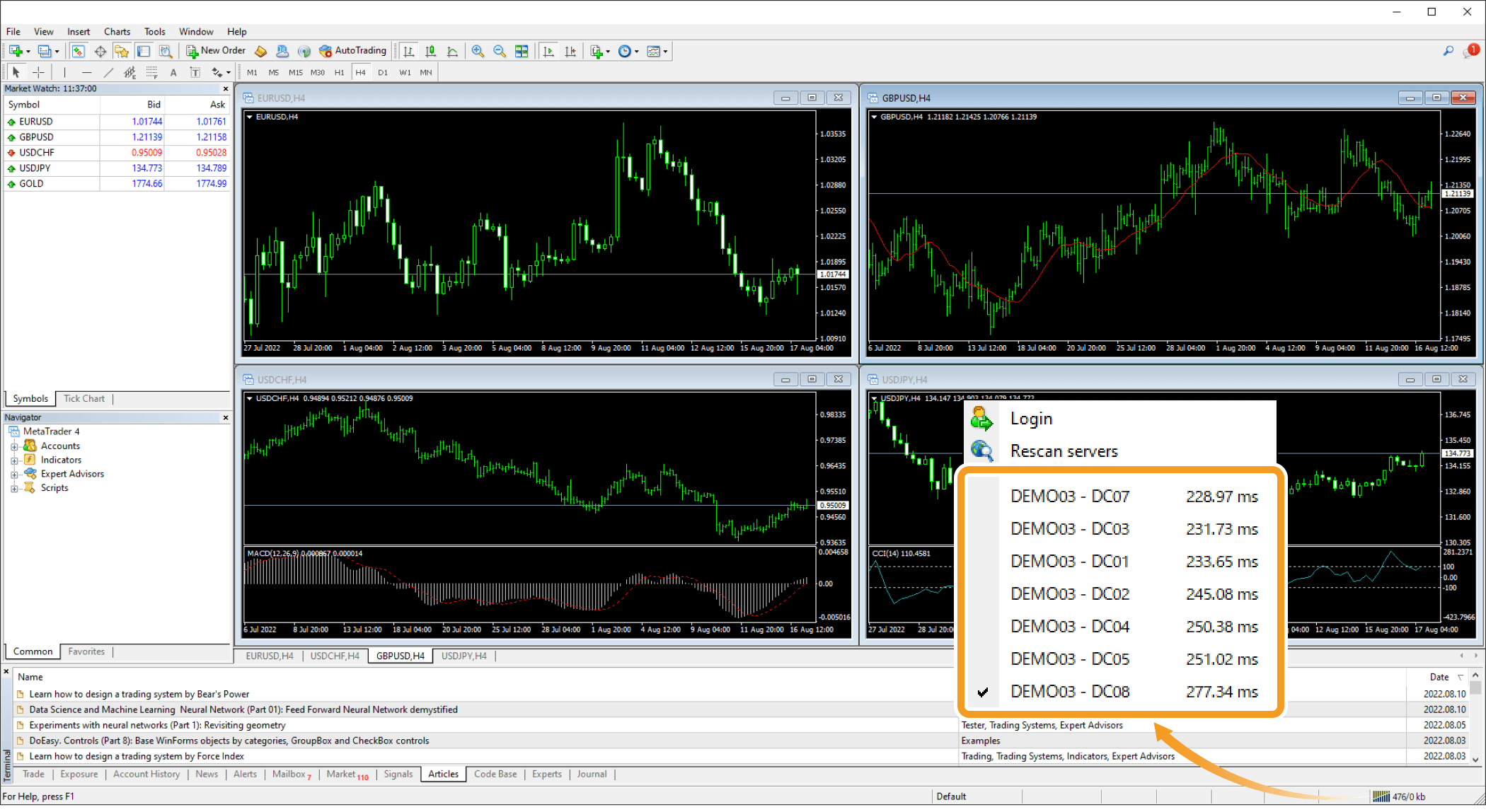Open the Tools menu
Screen dimensions: 1486x812
[x=154, y=32]
